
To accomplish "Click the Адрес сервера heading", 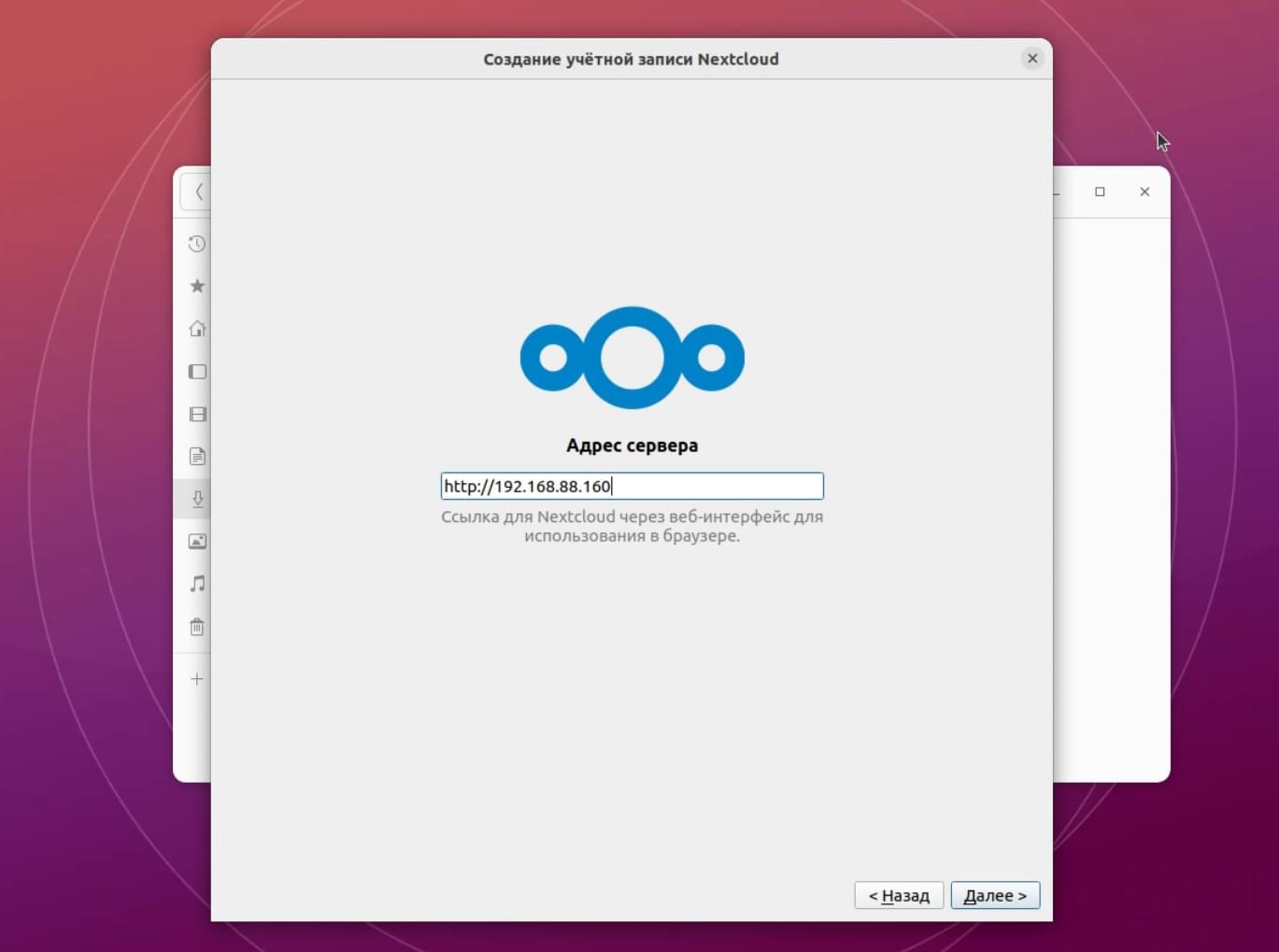I will coord(632,446).
